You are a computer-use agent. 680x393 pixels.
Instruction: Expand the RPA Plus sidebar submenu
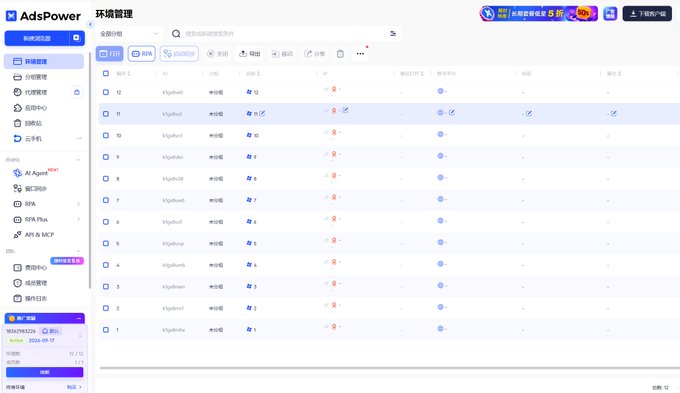point(78,219)
